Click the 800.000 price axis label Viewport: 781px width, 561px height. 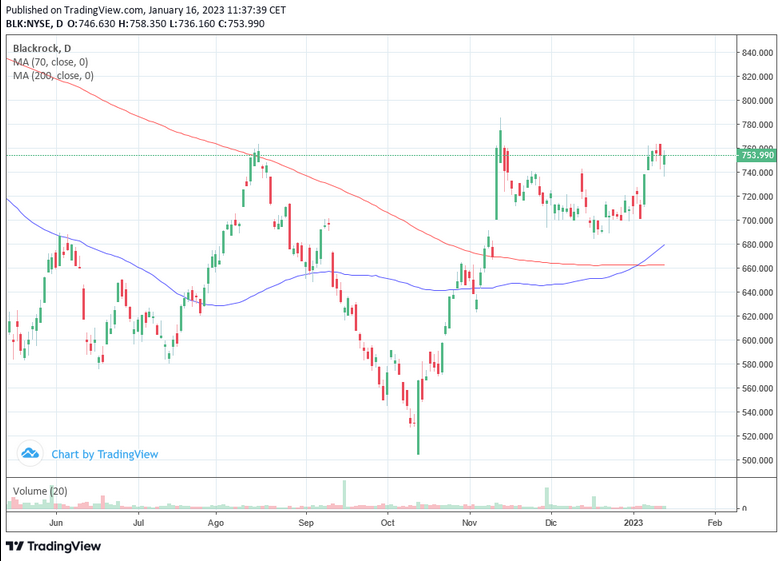point(757,101)
